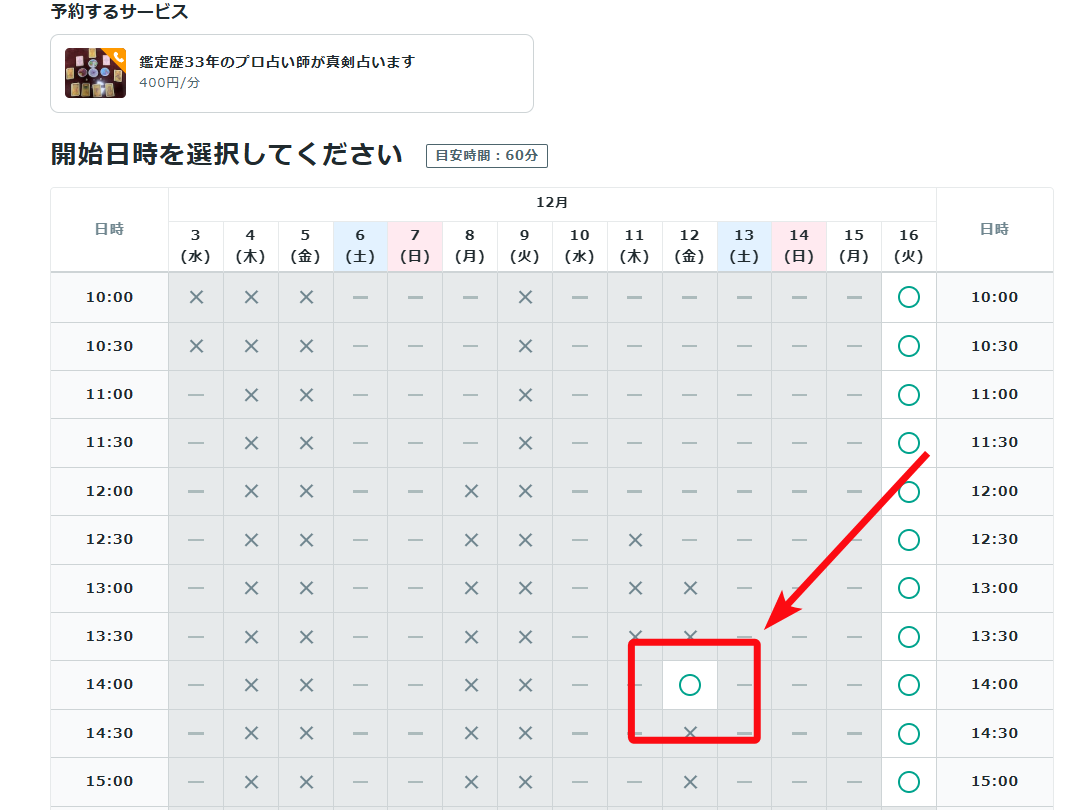Click the 14 (日) Sunday column header
Image resolution: width=1071 pixels, height=810 pixels.
pyautogui.click(x=798, y=246)
